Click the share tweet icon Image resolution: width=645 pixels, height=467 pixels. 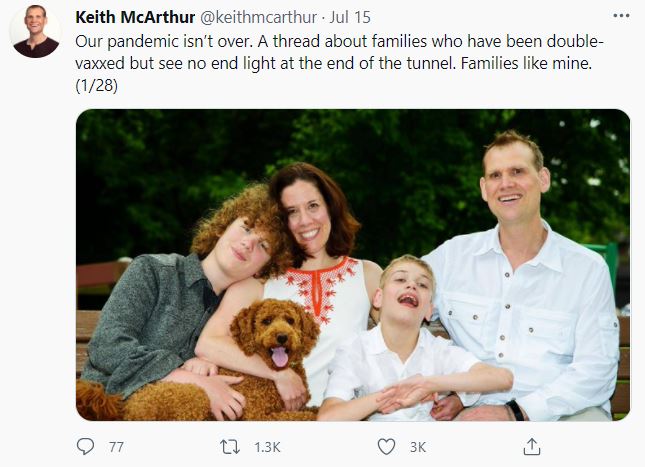coord(532,446)
